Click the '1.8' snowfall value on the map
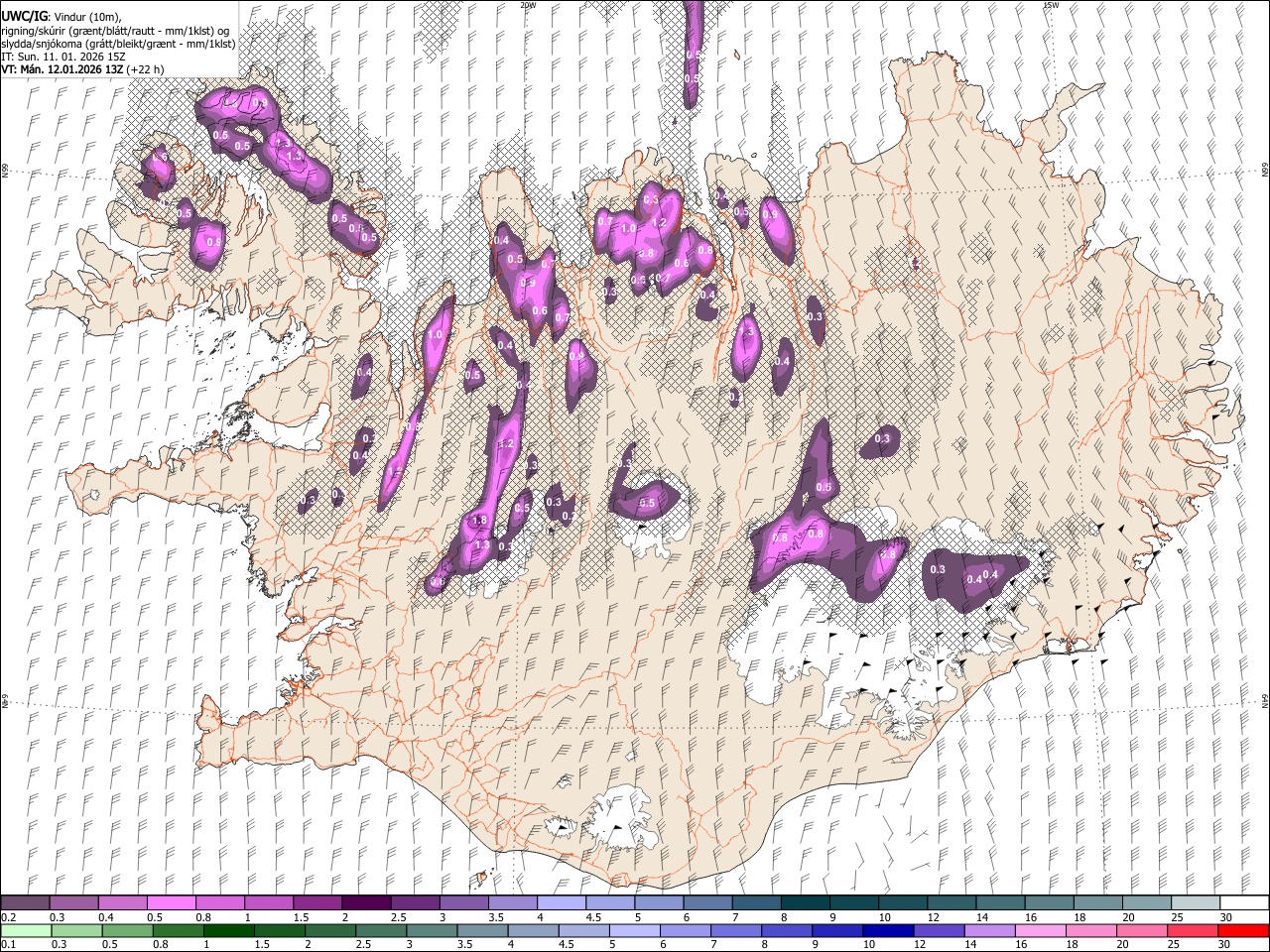This screenshot has width=1270, height=952. tap(480, 521)
